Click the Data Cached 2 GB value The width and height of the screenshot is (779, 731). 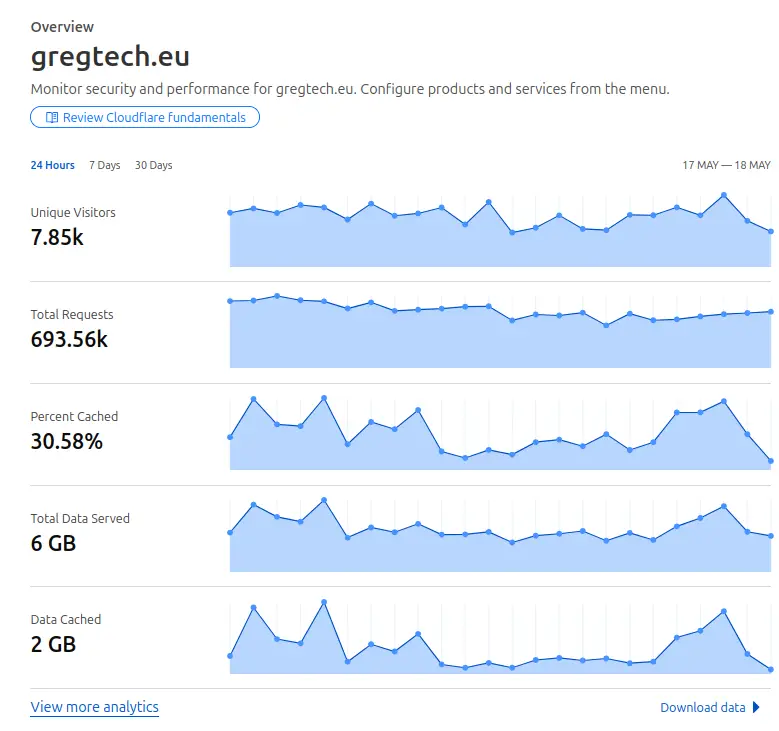53,645
